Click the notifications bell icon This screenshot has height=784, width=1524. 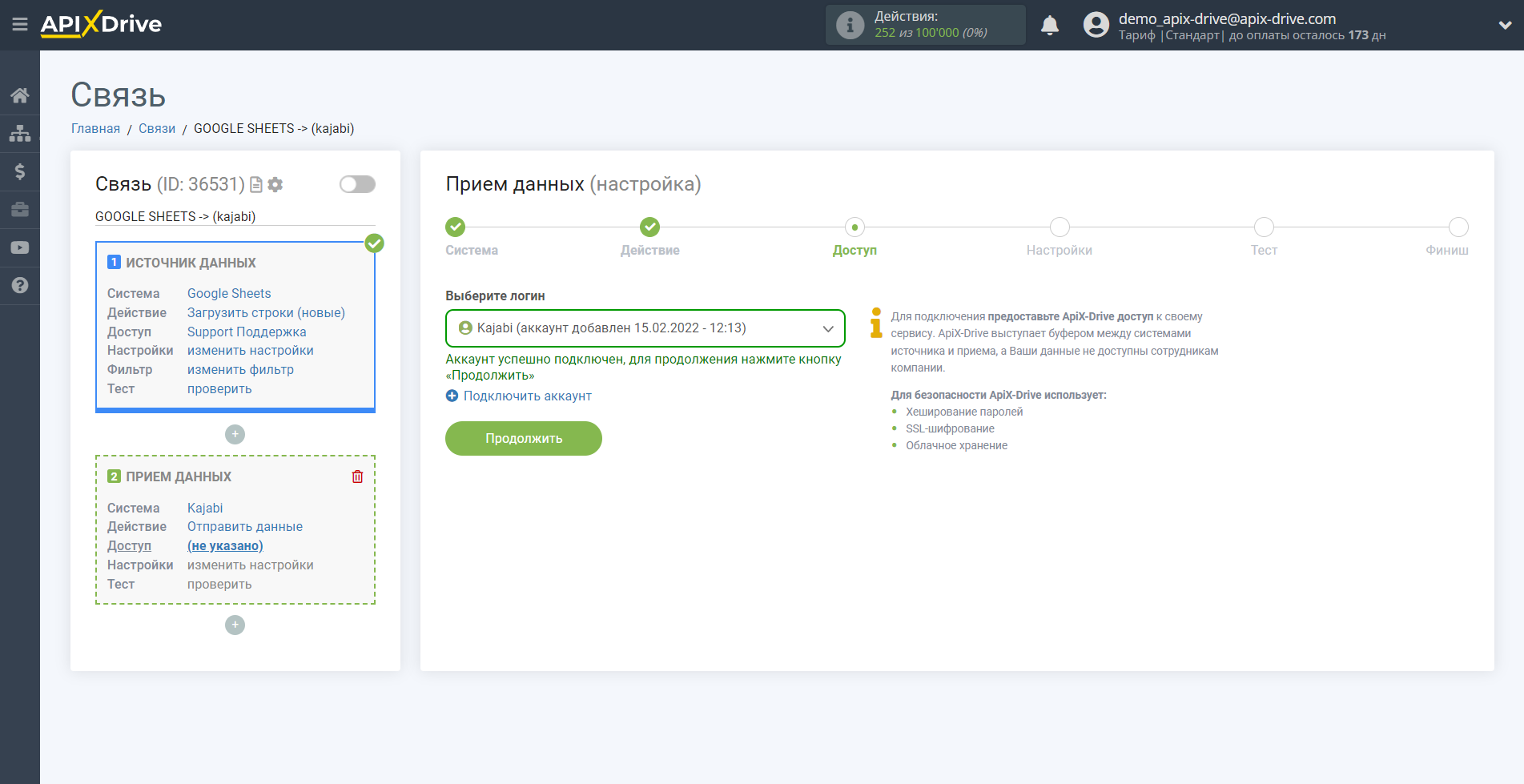1050,26
